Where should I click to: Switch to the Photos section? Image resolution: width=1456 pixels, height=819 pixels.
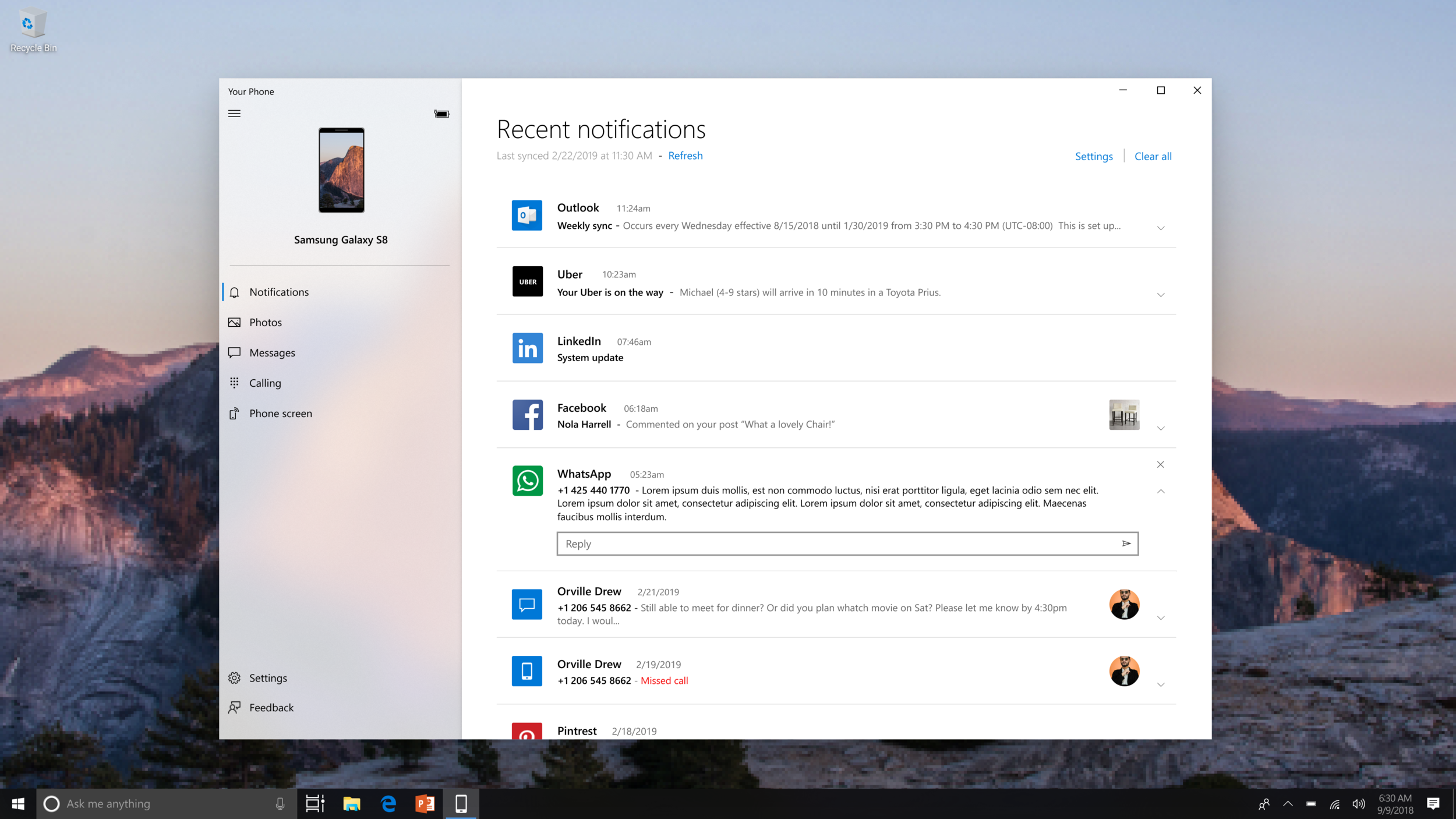pos(265,322)
